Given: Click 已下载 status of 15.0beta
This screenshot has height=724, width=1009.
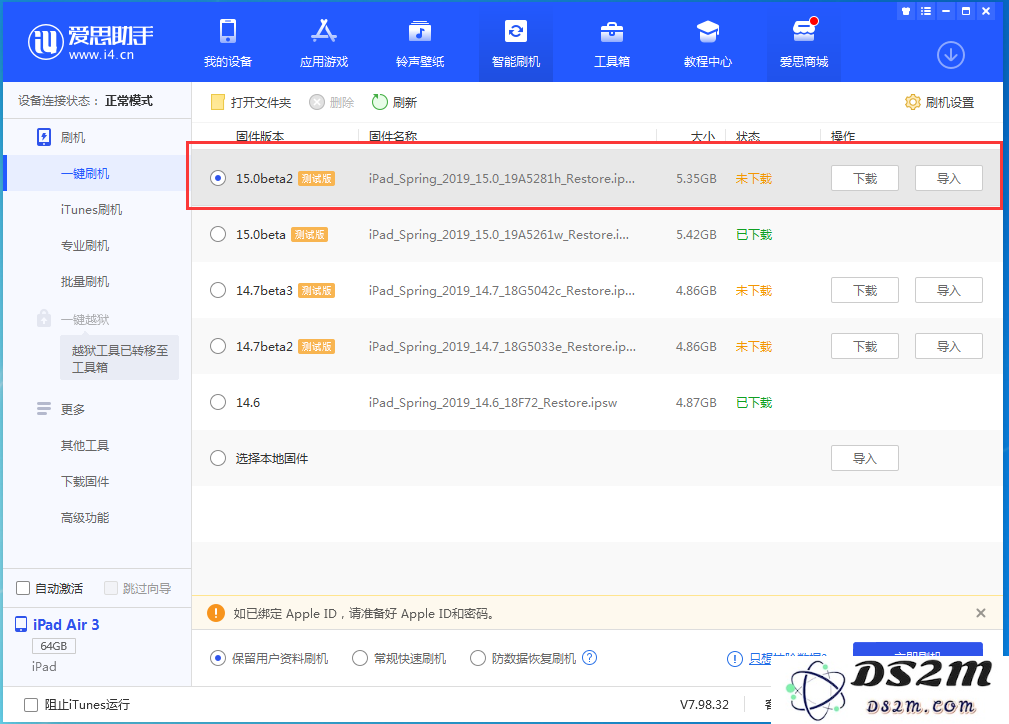Looking at the screenshot, I should pyautogui.click(x=754, y=234).
